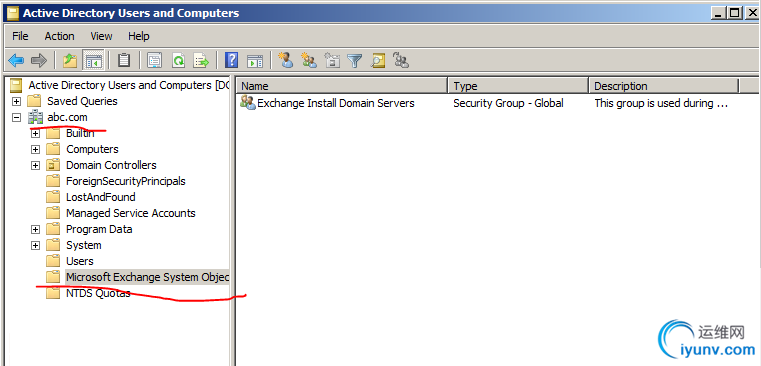Click the Add to group toolbar icon
The image size is (761, 366).
(401, 61)
